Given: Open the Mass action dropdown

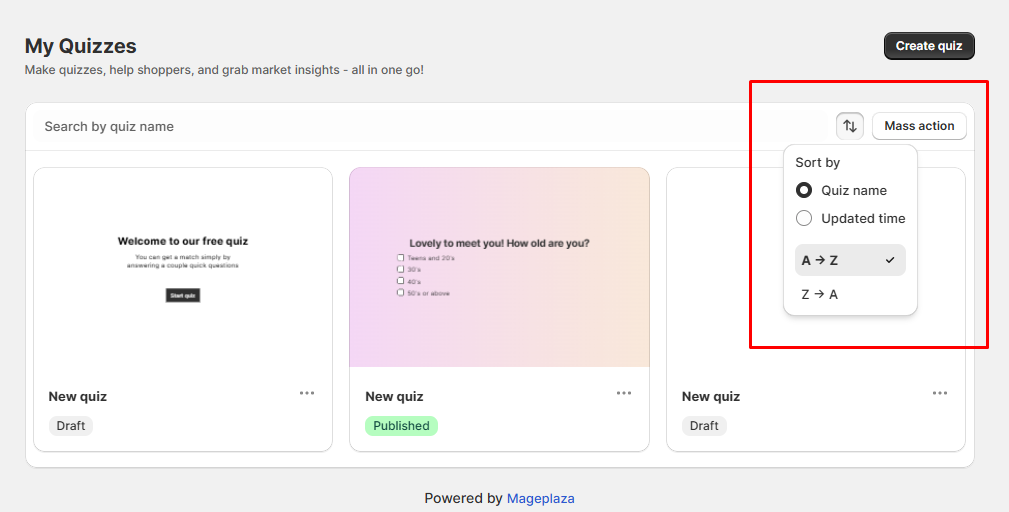Looking at the screenshot, I should [919, 126].
